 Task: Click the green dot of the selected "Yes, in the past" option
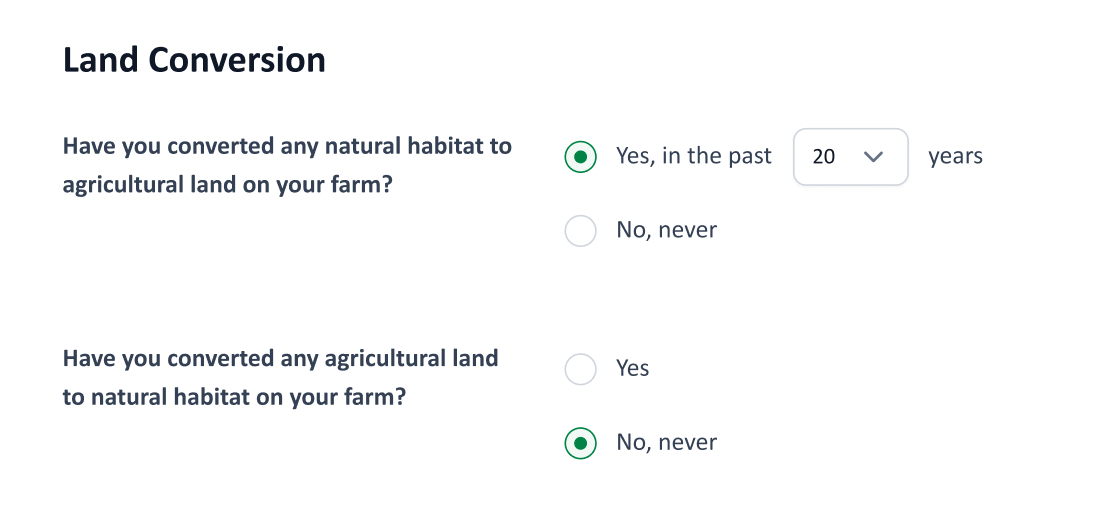pyautogui.click(x=581, y=157)
